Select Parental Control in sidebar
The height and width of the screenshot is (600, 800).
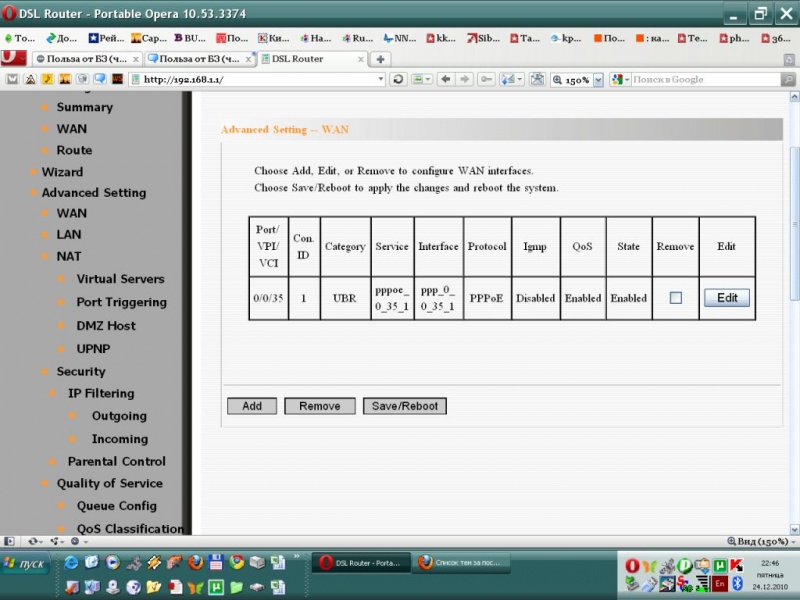coord(116,461)
